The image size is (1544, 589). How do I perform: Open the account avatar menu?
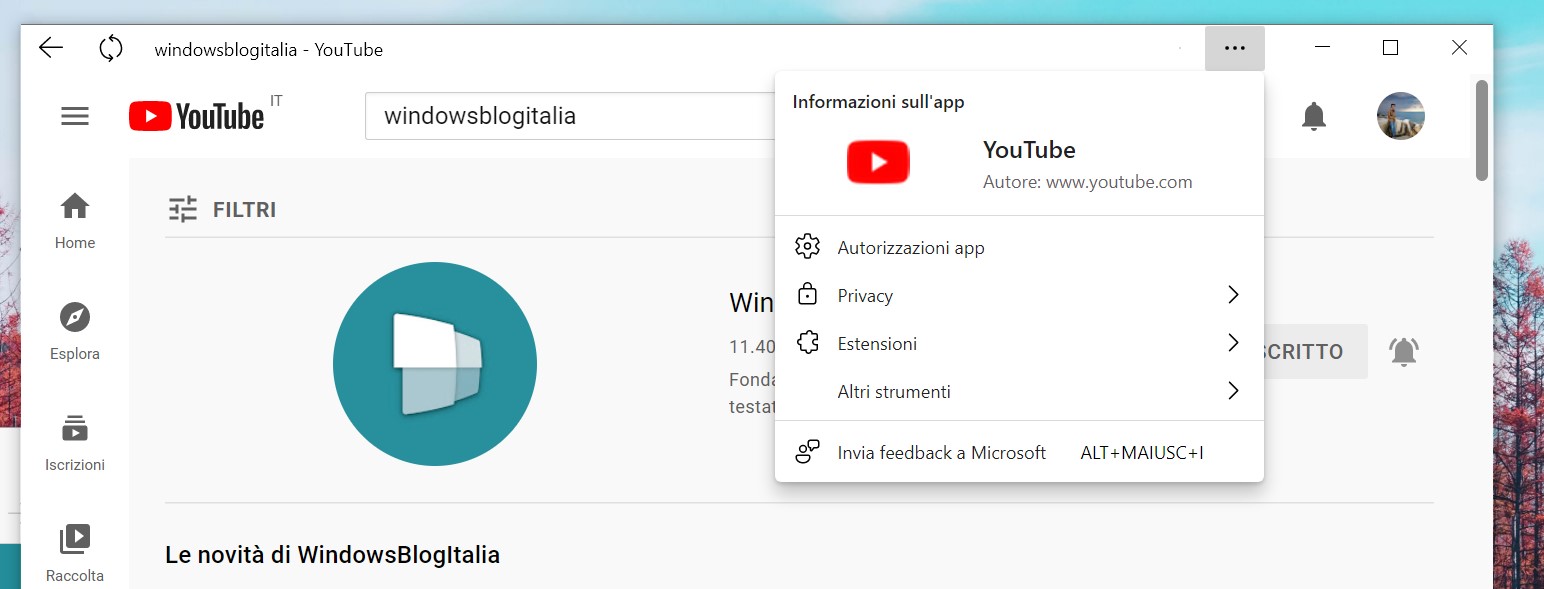point(1401,116)
